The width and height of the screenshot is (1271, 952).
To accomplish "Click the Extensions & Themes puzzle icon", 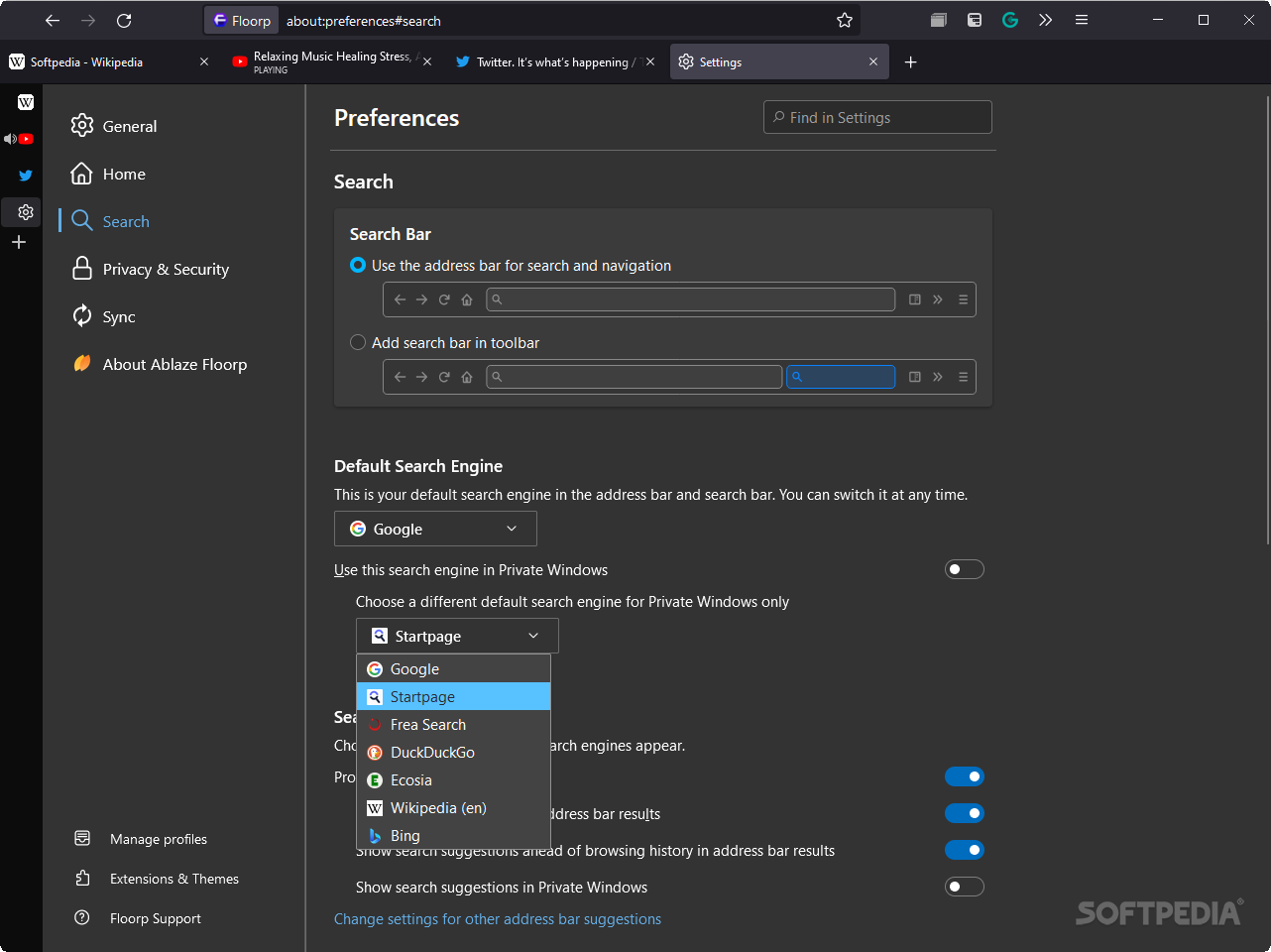I will click(x=82, y=878).
